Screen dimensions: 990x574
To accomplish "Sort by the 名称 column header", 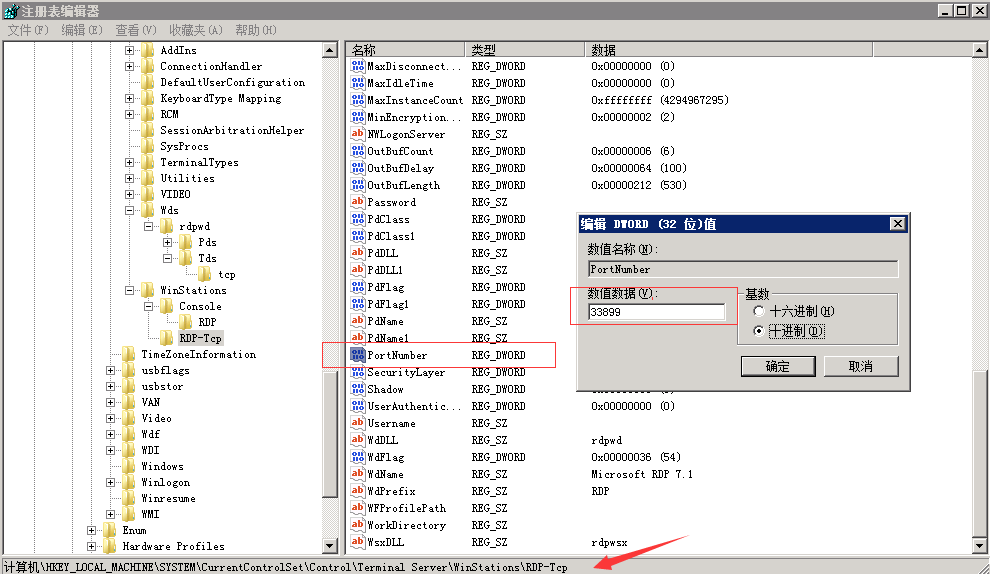I will click(405, 49).
